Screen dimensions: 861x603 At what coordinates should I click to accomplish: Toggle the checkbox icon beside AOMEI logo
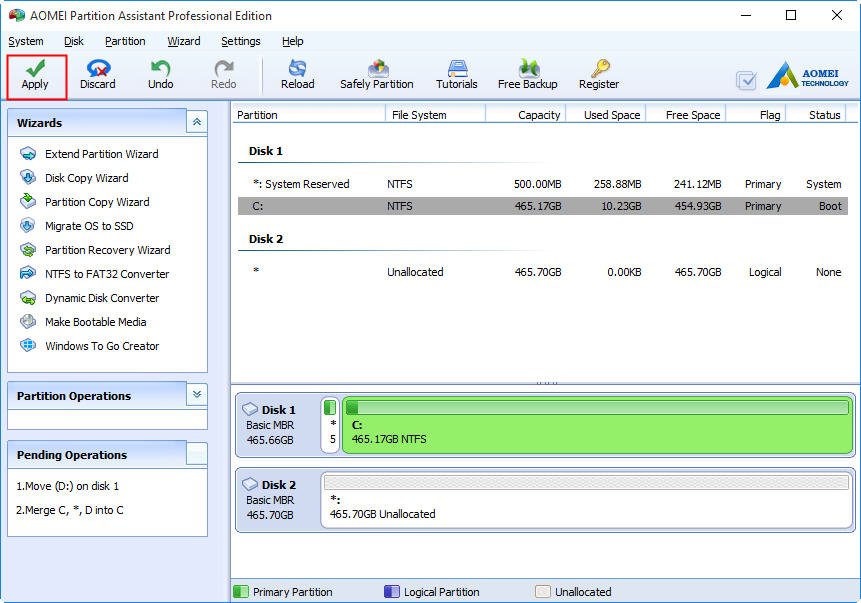746,80
